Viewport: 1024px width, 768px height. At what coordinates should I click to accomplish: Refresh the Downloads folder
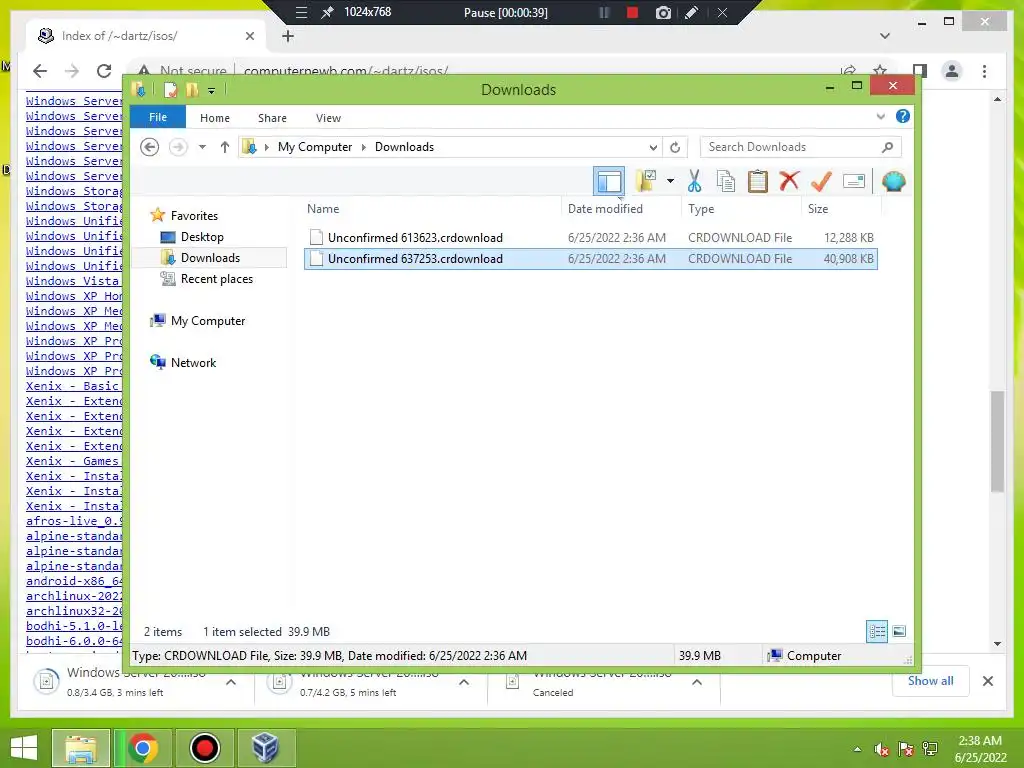click(675, 147)
